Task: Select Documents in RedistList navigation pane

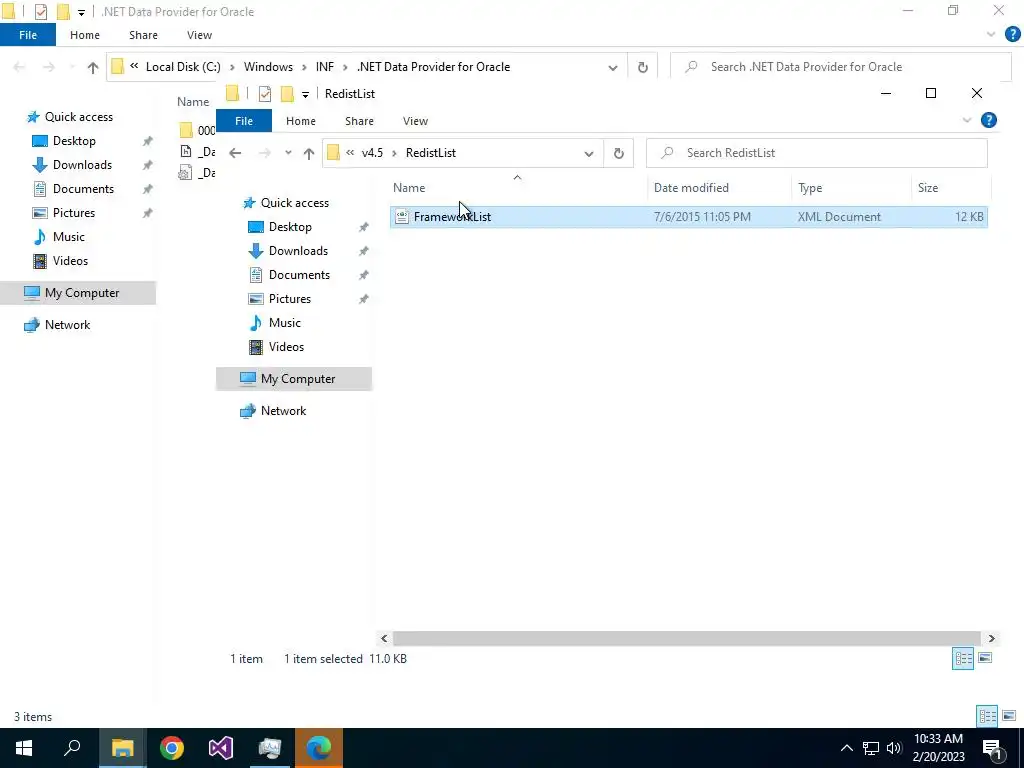Action: (299, 275)
